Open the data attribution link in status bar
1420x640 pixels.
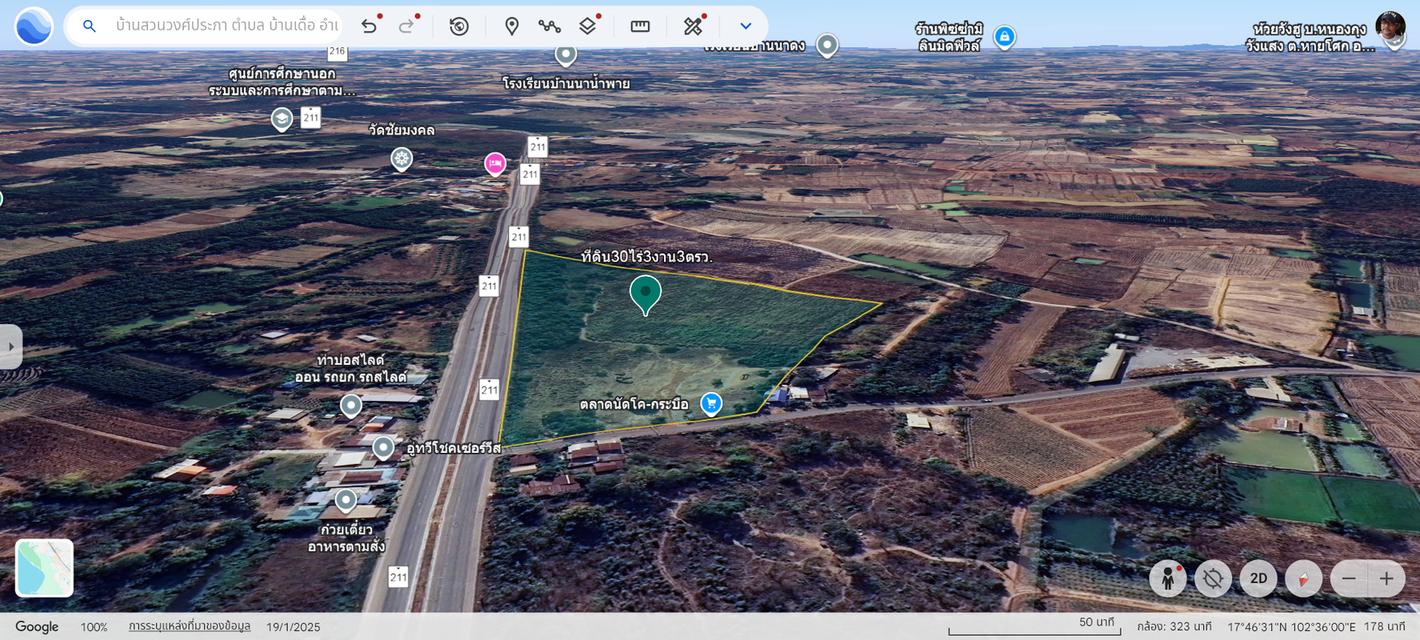tap(189, 627)
